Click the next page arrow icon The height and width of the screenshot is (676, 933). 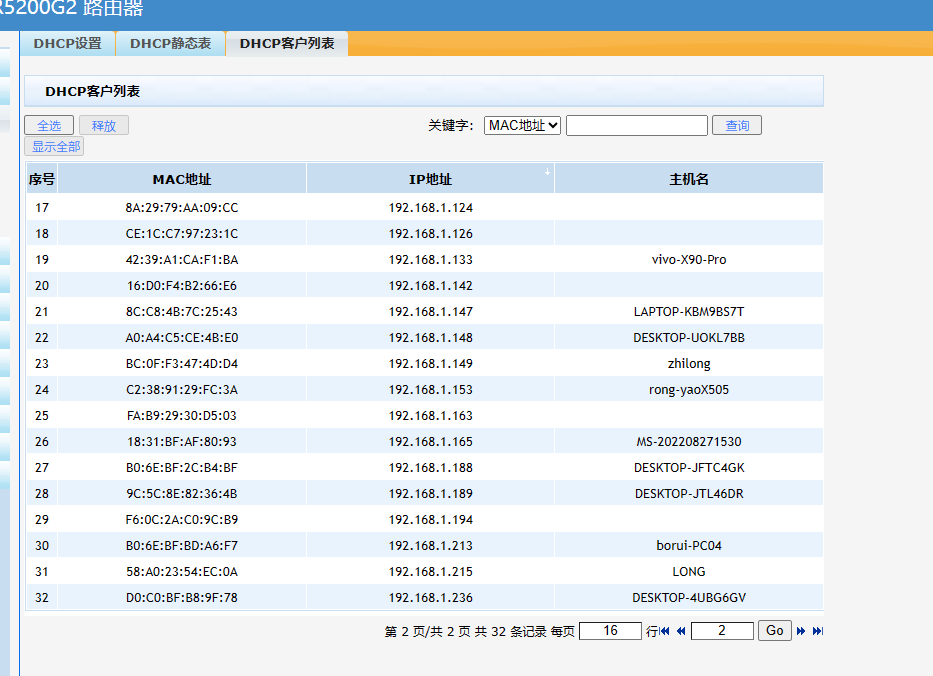[x=801, y=631]
